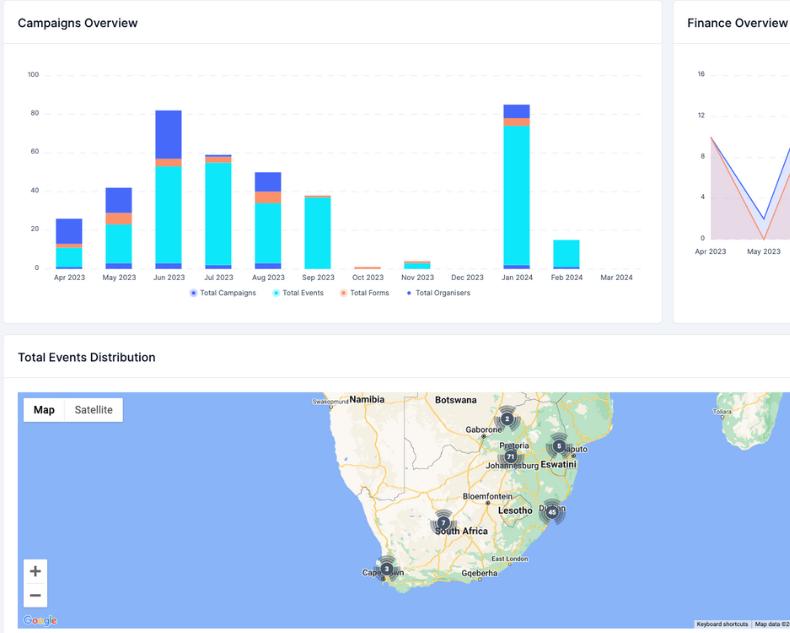Toggle the Total Campaigns legend series

point(223,293)
